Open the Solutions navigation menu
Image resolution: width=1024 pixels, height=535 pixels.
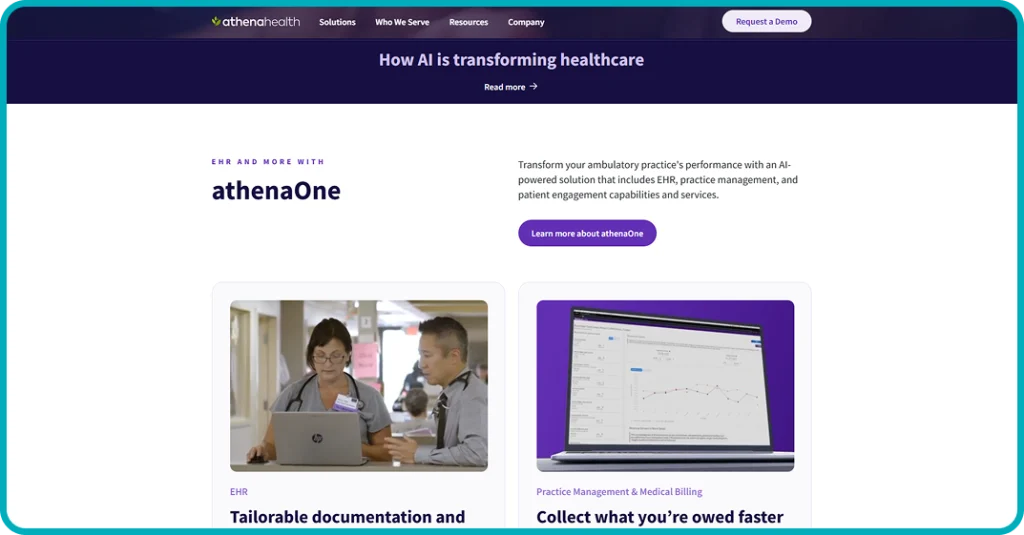tap(337, 22)
